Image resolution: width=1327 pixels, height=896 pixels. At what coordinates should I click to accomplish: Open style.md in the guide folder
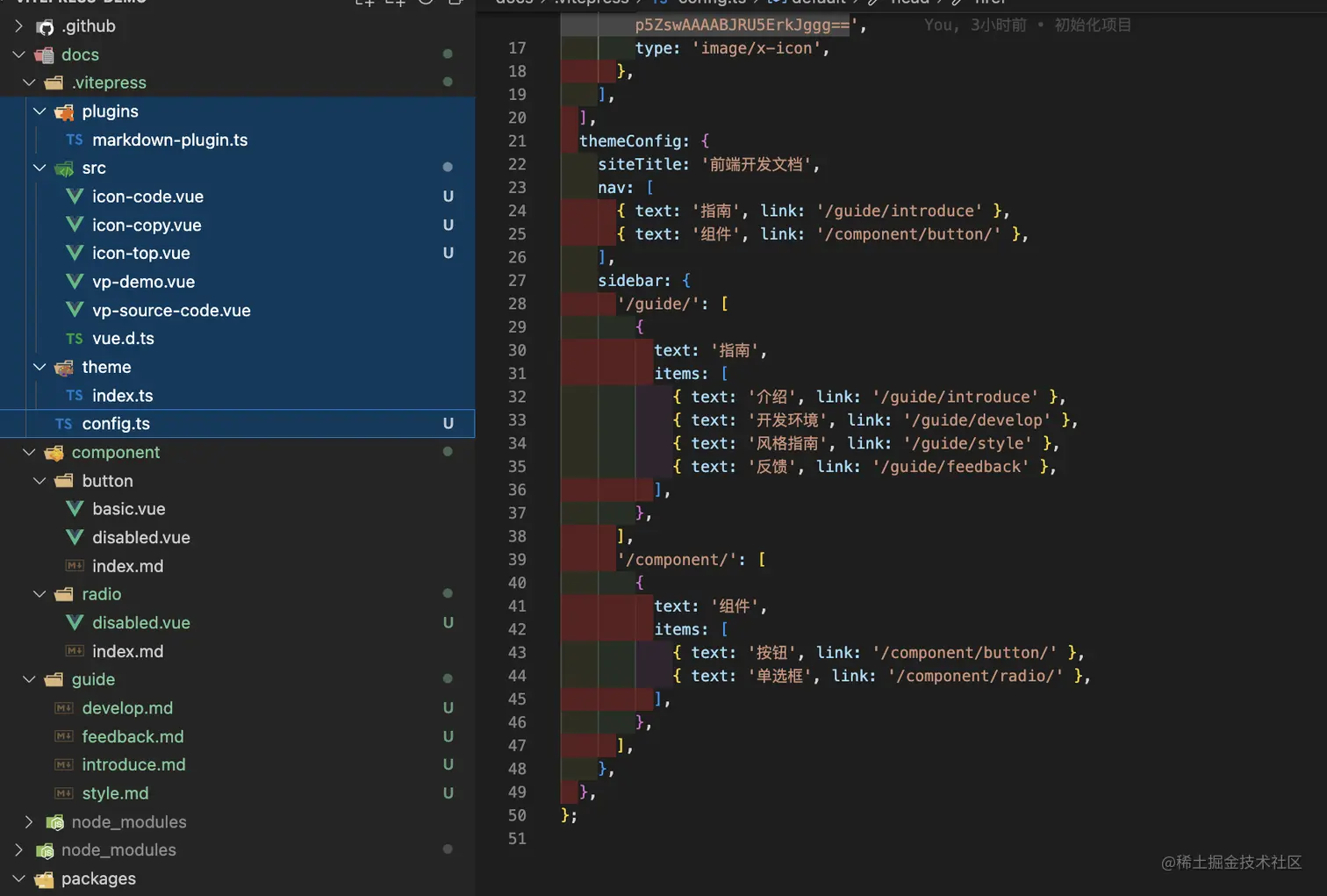pos(115,793)
